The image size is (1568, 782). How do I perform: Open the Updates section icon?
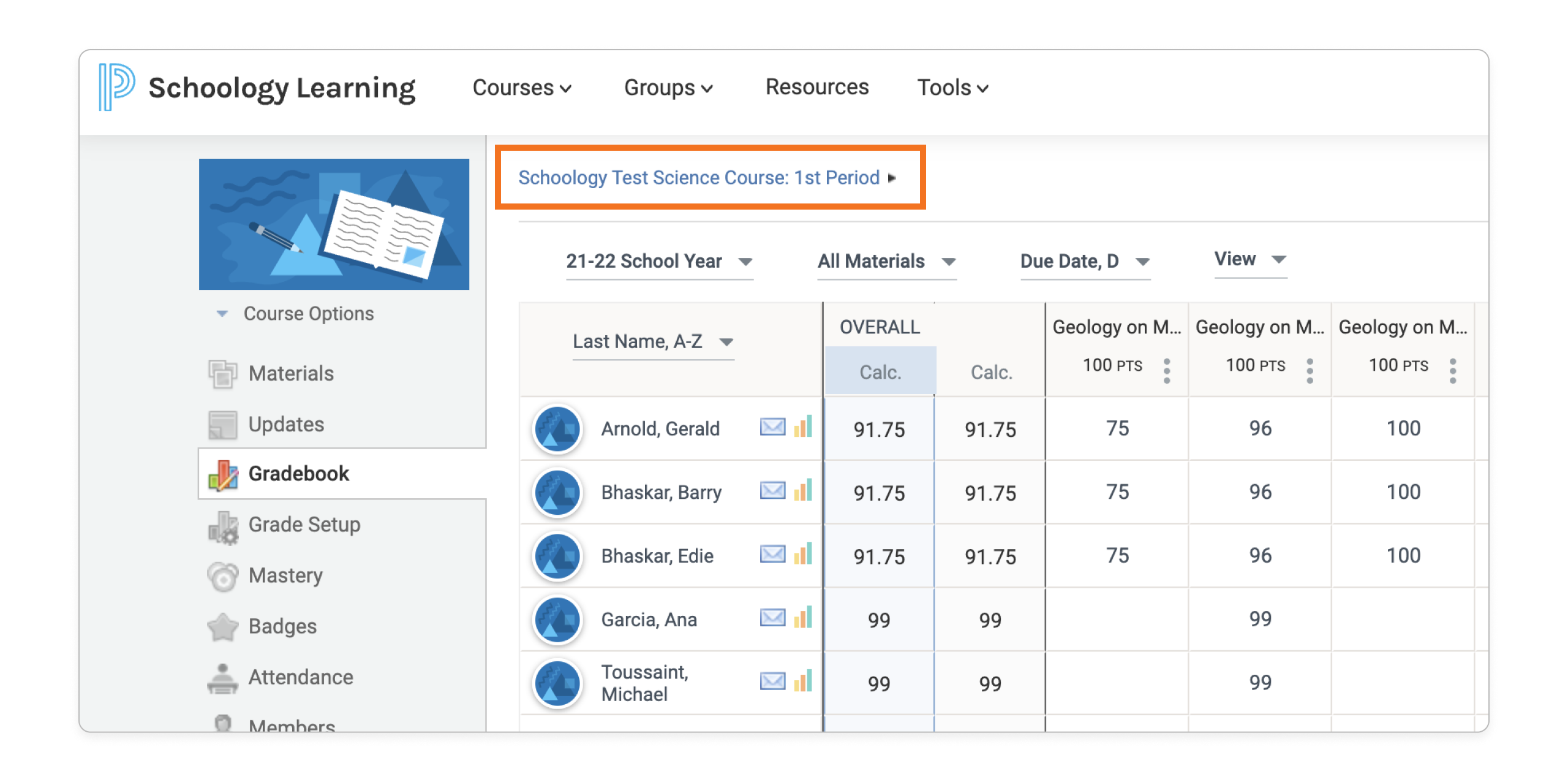click(x=224, y=423)
